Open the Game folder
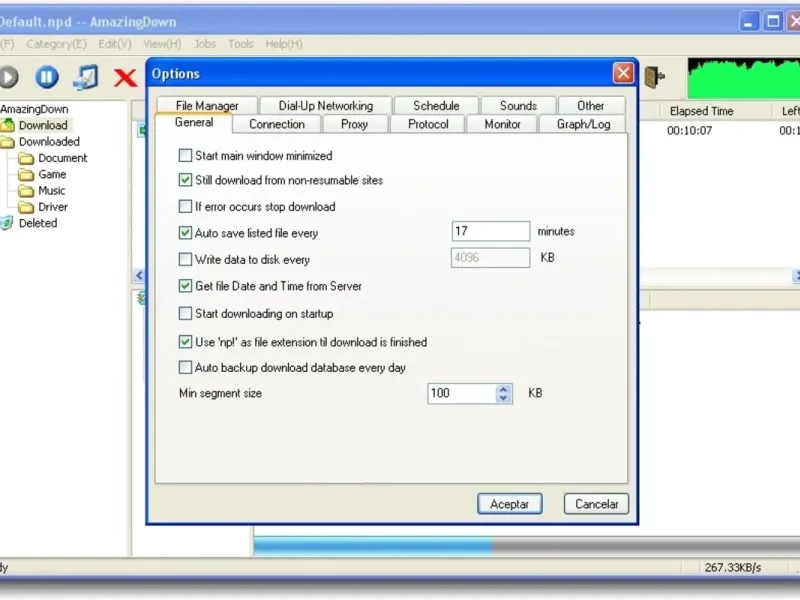The width and height of the screenshot is (800, 600). (52, 174)
